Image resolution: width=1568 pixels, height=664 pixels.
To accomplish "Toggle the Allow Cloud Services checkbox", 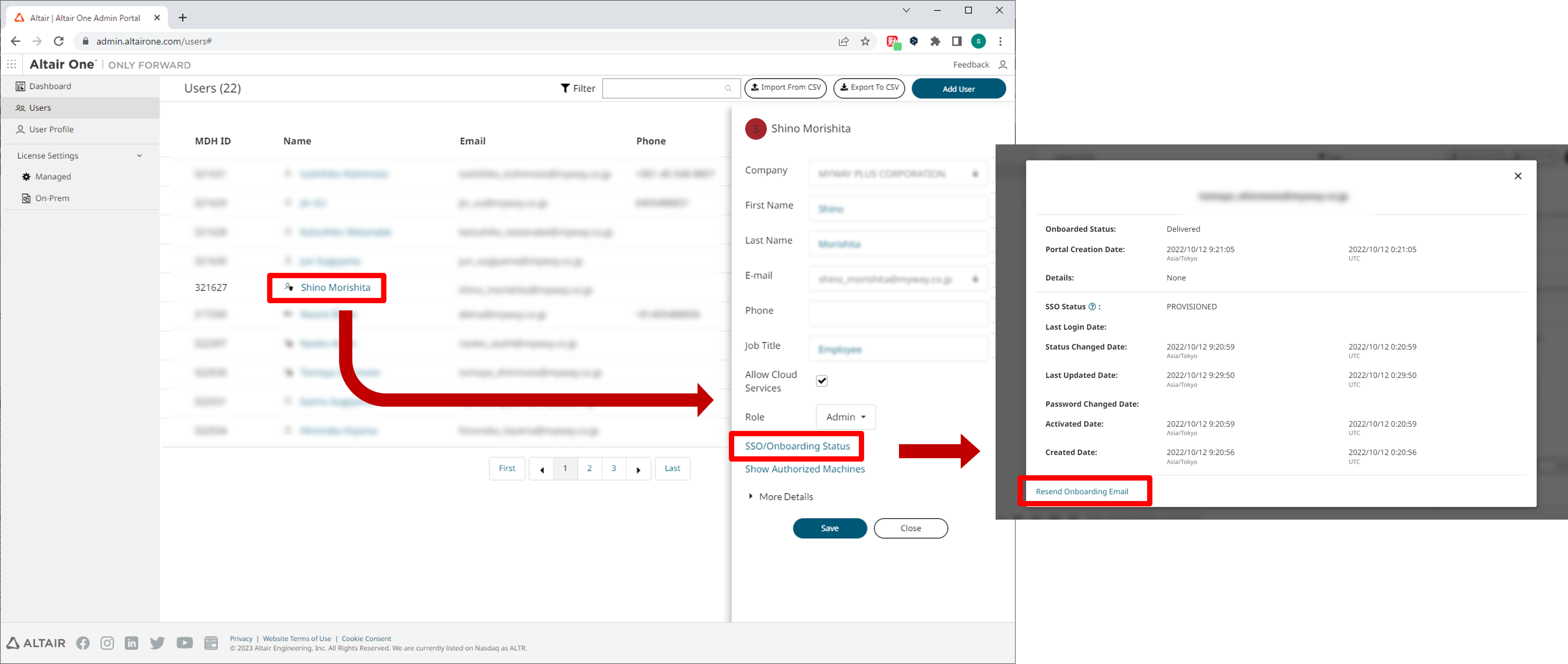I will (821, 381).
